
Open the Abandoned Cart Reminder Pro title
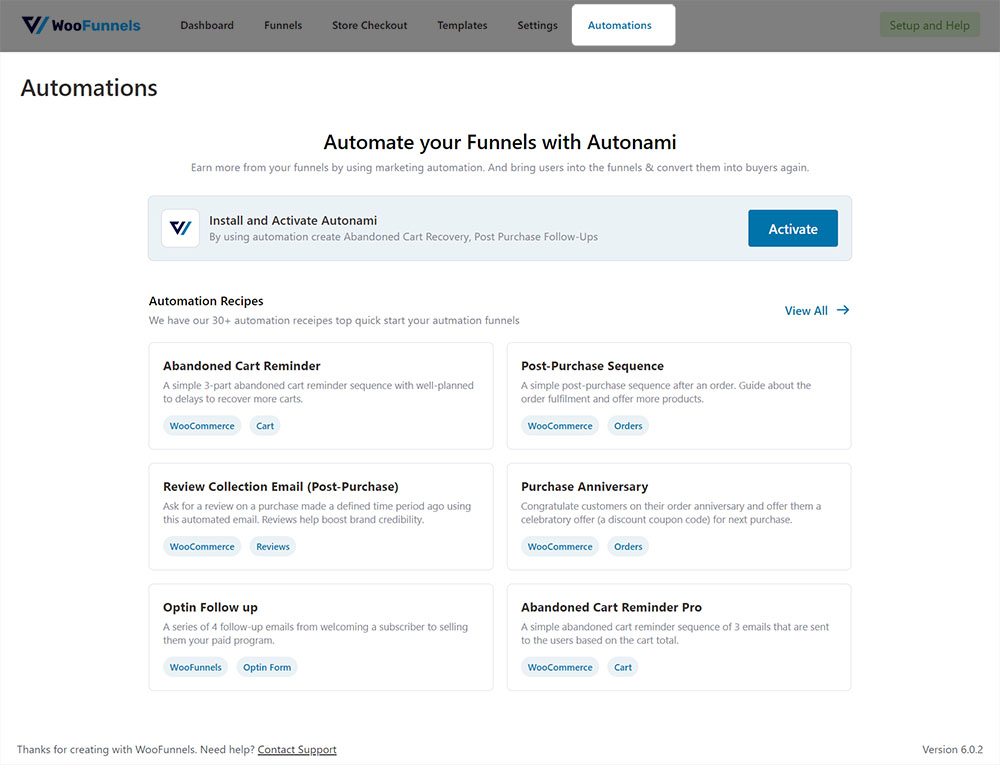(611, 608)
